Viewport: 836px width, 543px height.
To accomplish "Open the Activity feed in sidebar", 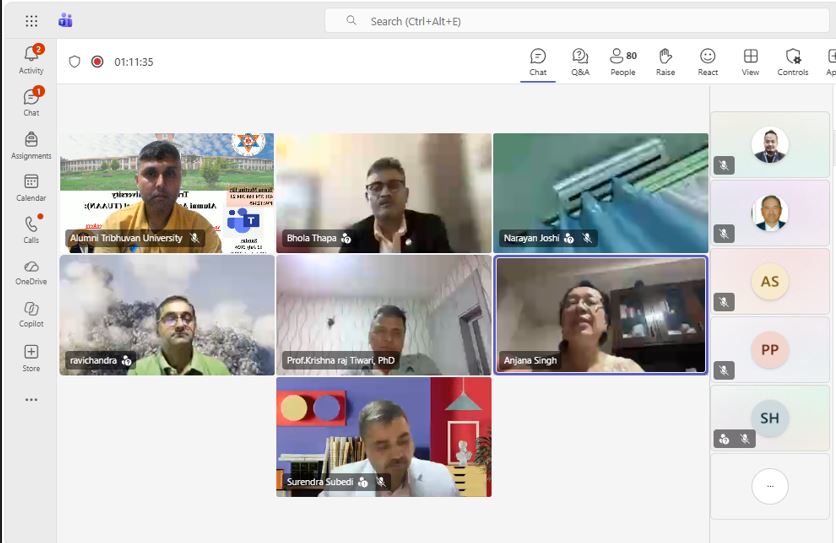I will pyautogui.click(x=31, y=59).
